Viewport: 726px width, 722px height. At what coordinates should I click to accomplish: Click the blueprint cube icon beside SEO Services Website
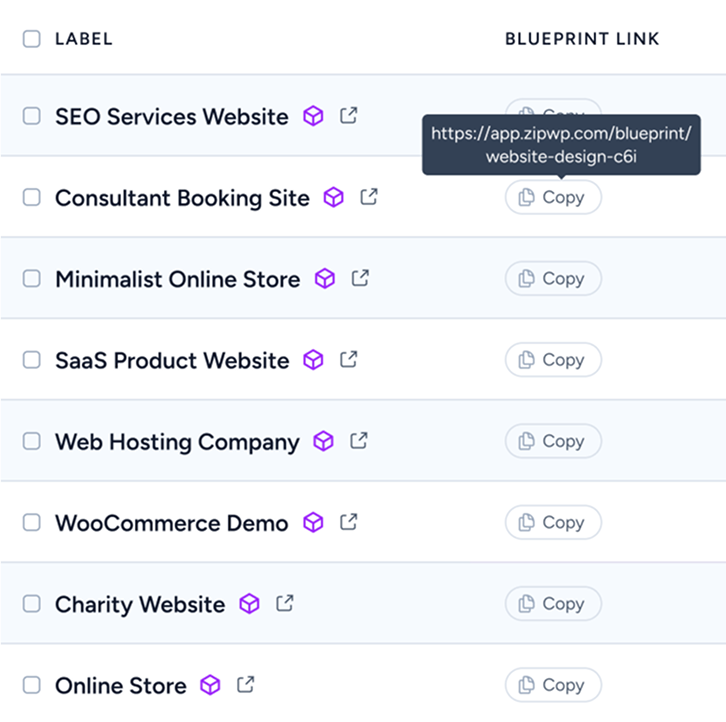314,116
